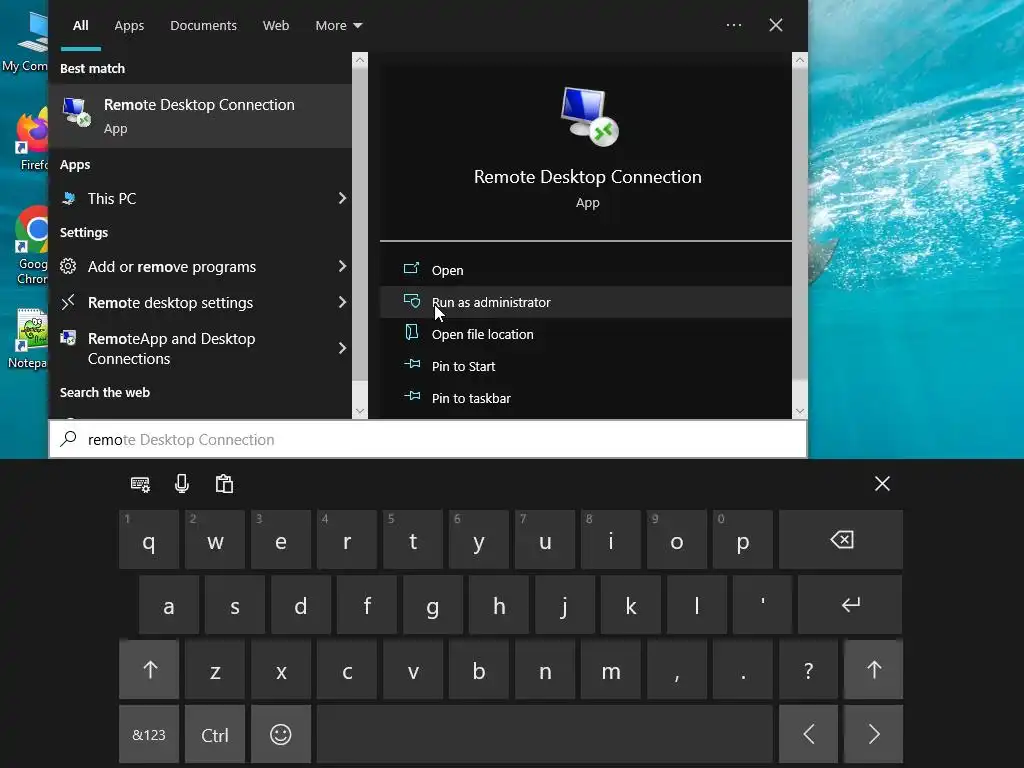Image resolution: width=1024 pixels, height=768 pixels.
Task: Tap the apostrophe key
Action: [x=762, y=605]
